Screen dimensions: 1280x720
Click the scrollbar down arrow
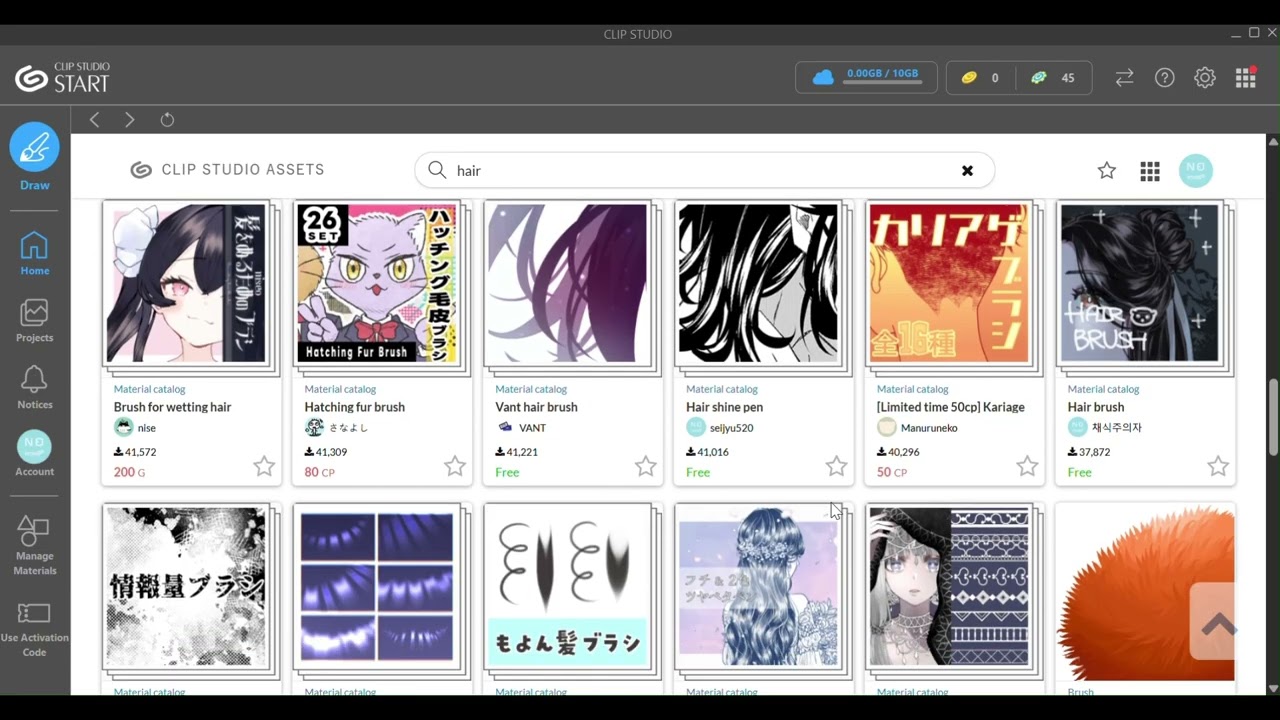coord(1273,688)
